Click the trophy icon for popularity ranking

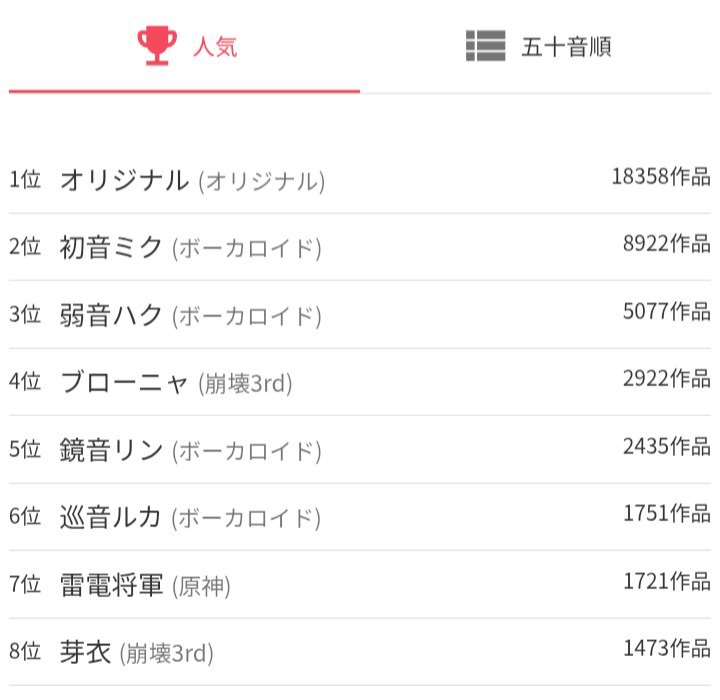156,46
